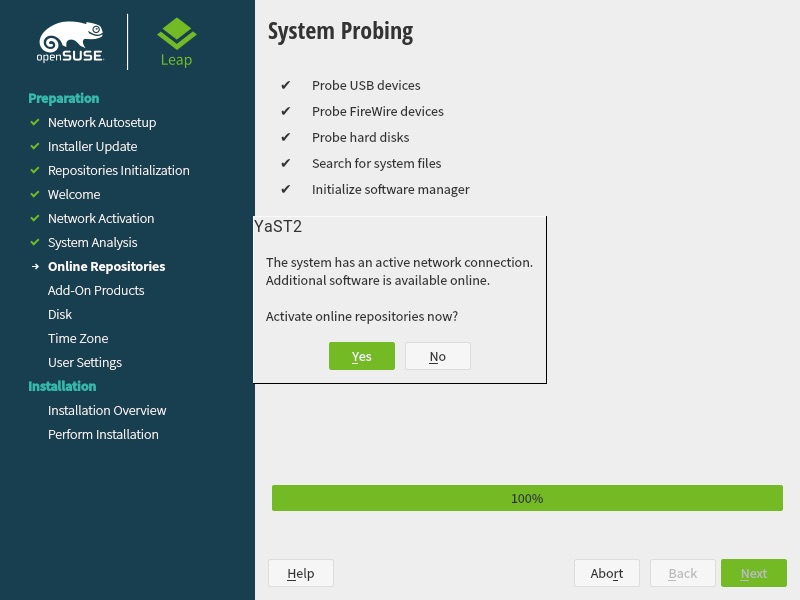Click the checkmark next to Probe hard disks
Screen dimensions: 800x600
pyautogui.click(x=286, y=137)
